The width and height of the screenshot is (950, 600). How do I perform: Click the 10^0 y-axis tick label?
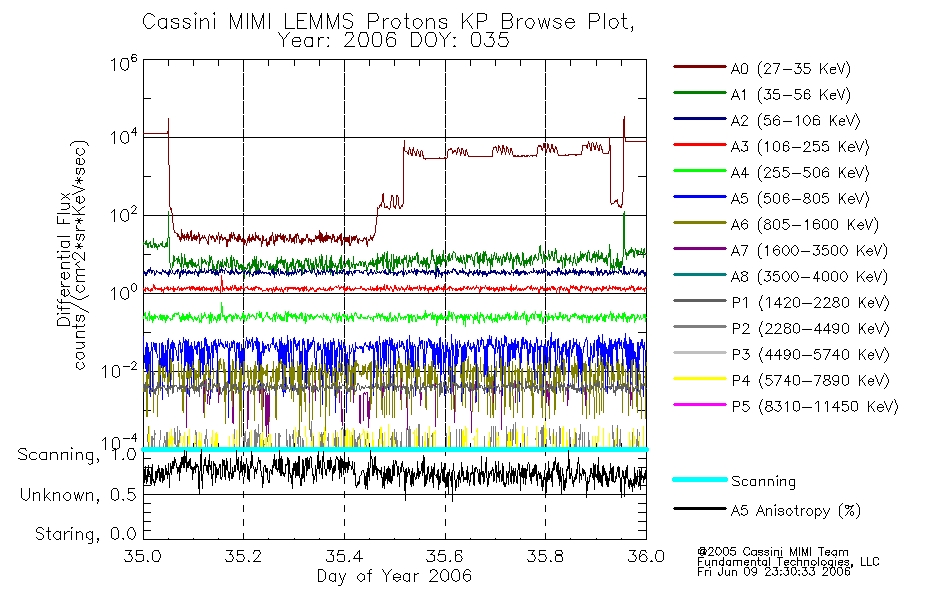(x=124, y=293)
